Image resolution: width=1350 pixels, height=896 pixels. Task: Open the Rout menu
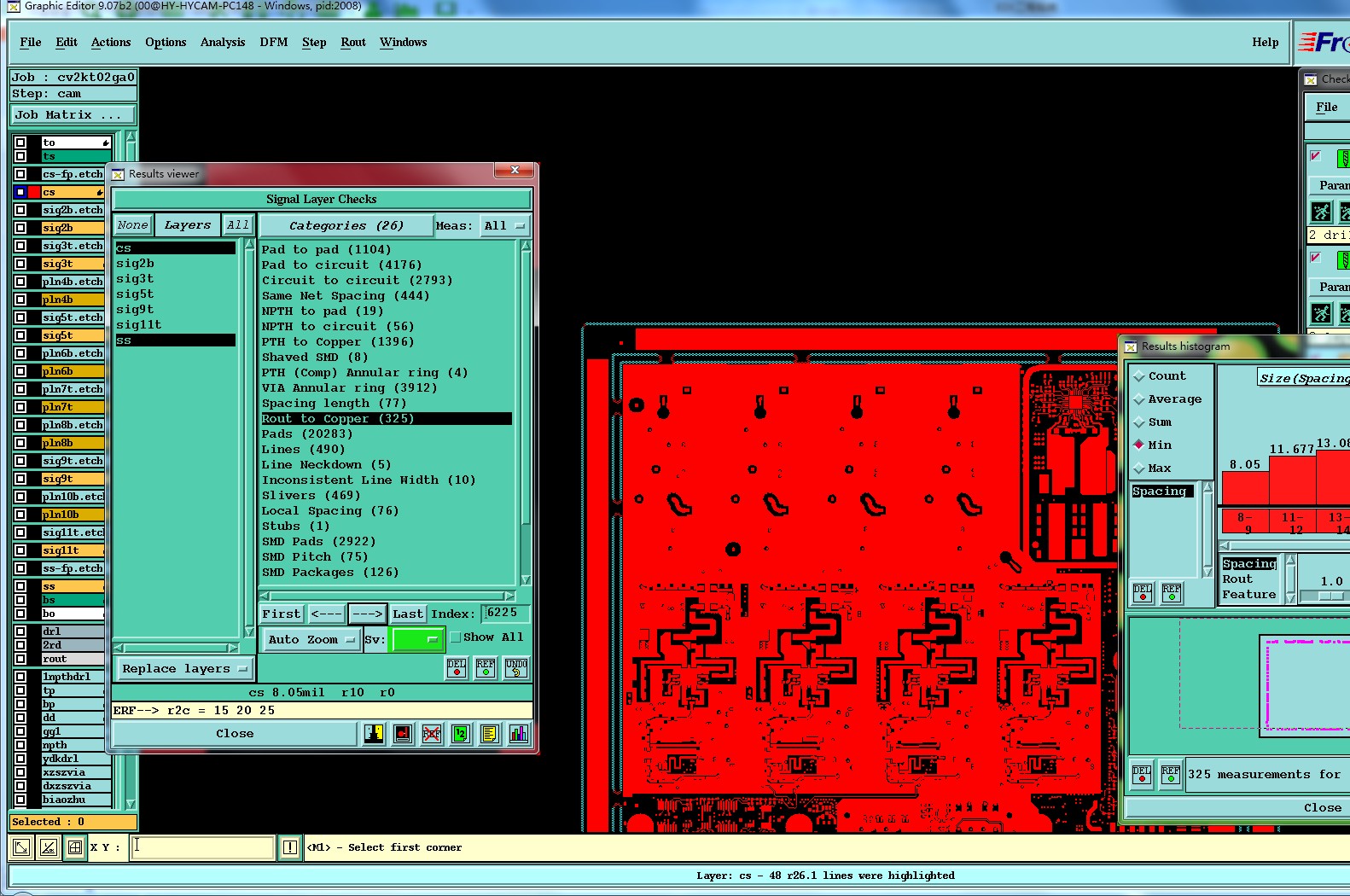353,43
